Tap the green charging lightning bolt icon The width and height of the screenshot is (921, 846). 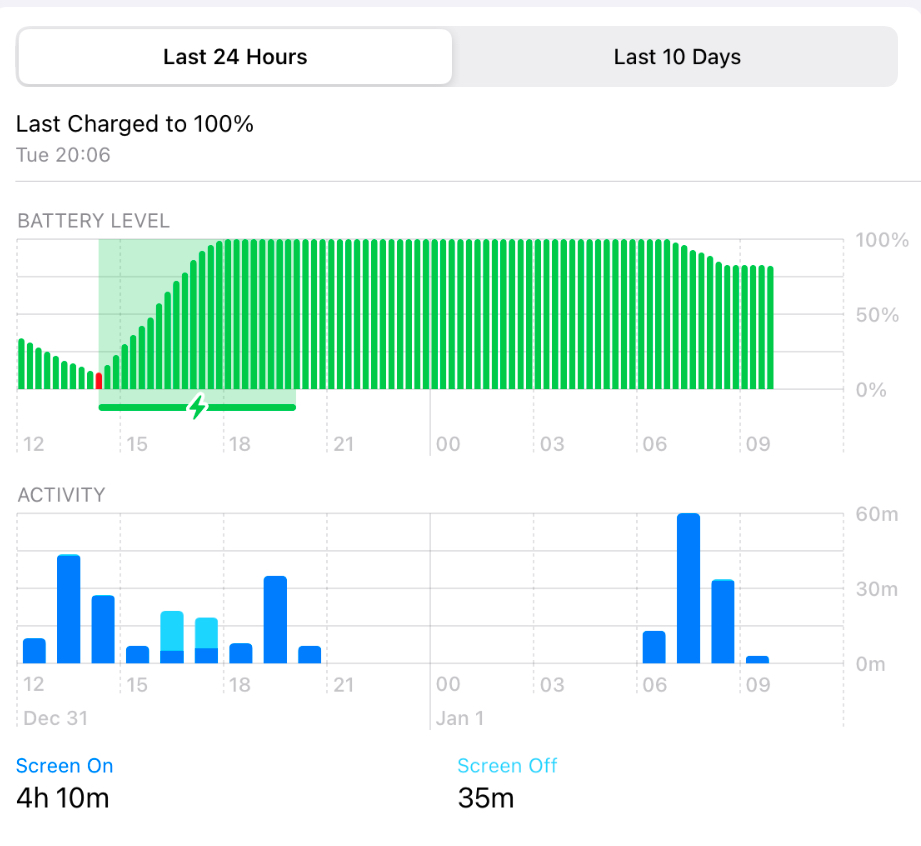tap(198, 406)
